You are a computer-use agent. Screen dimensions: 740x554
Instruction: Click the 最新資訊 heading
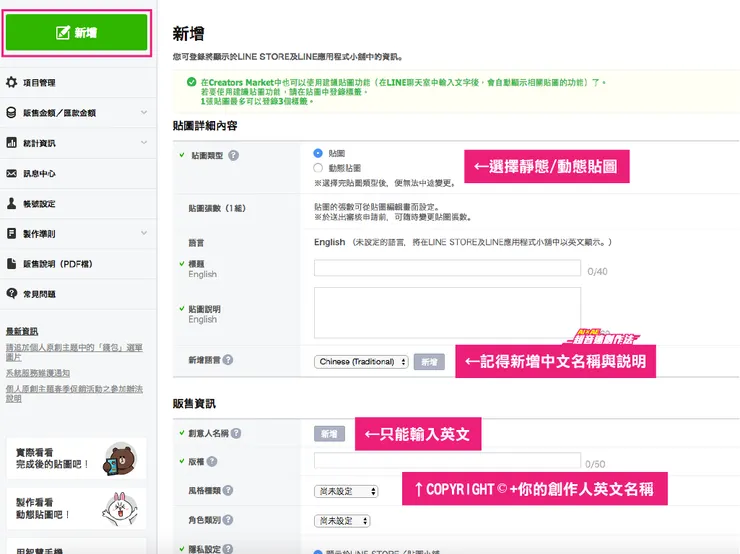click(x=22, y=331)
